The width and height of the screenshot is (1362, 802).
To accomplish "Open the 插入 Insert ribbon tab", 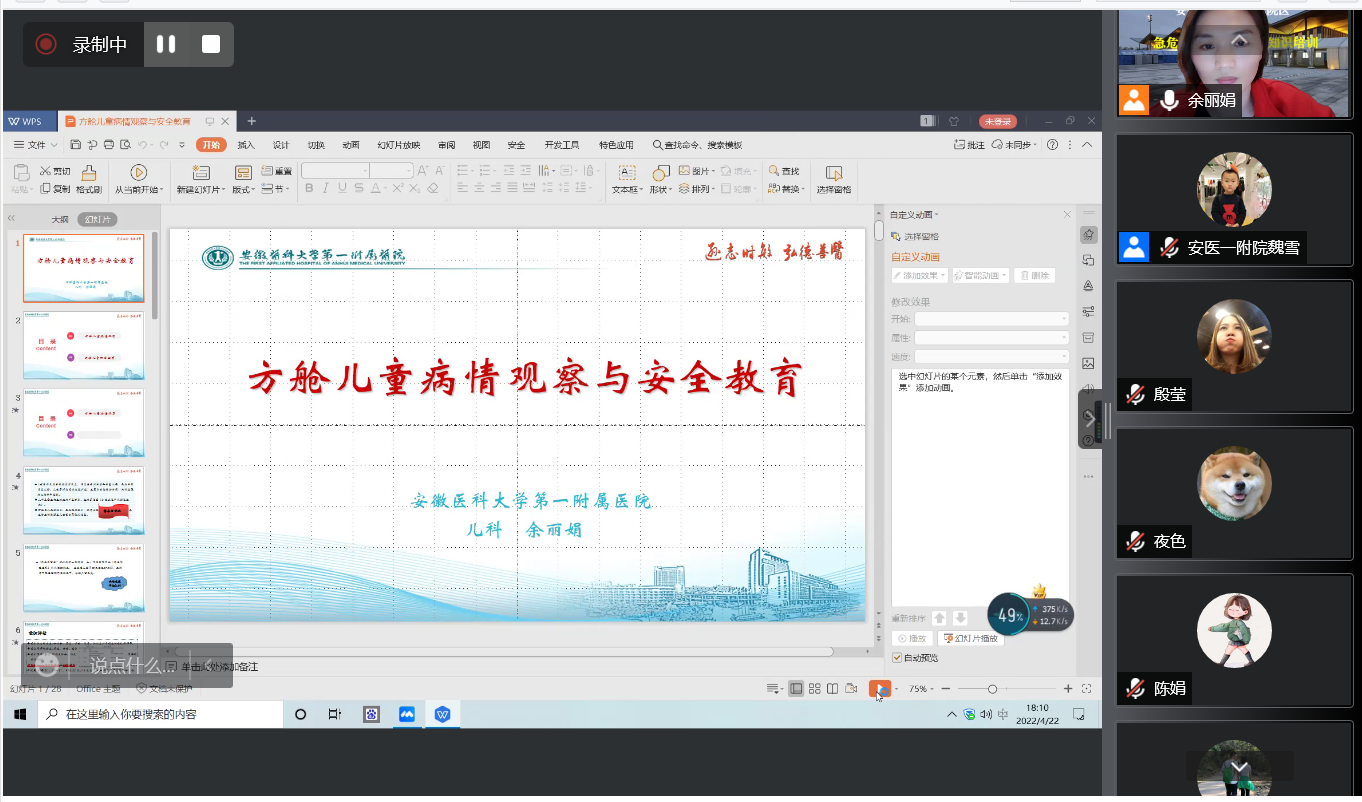I will [246, 145].
